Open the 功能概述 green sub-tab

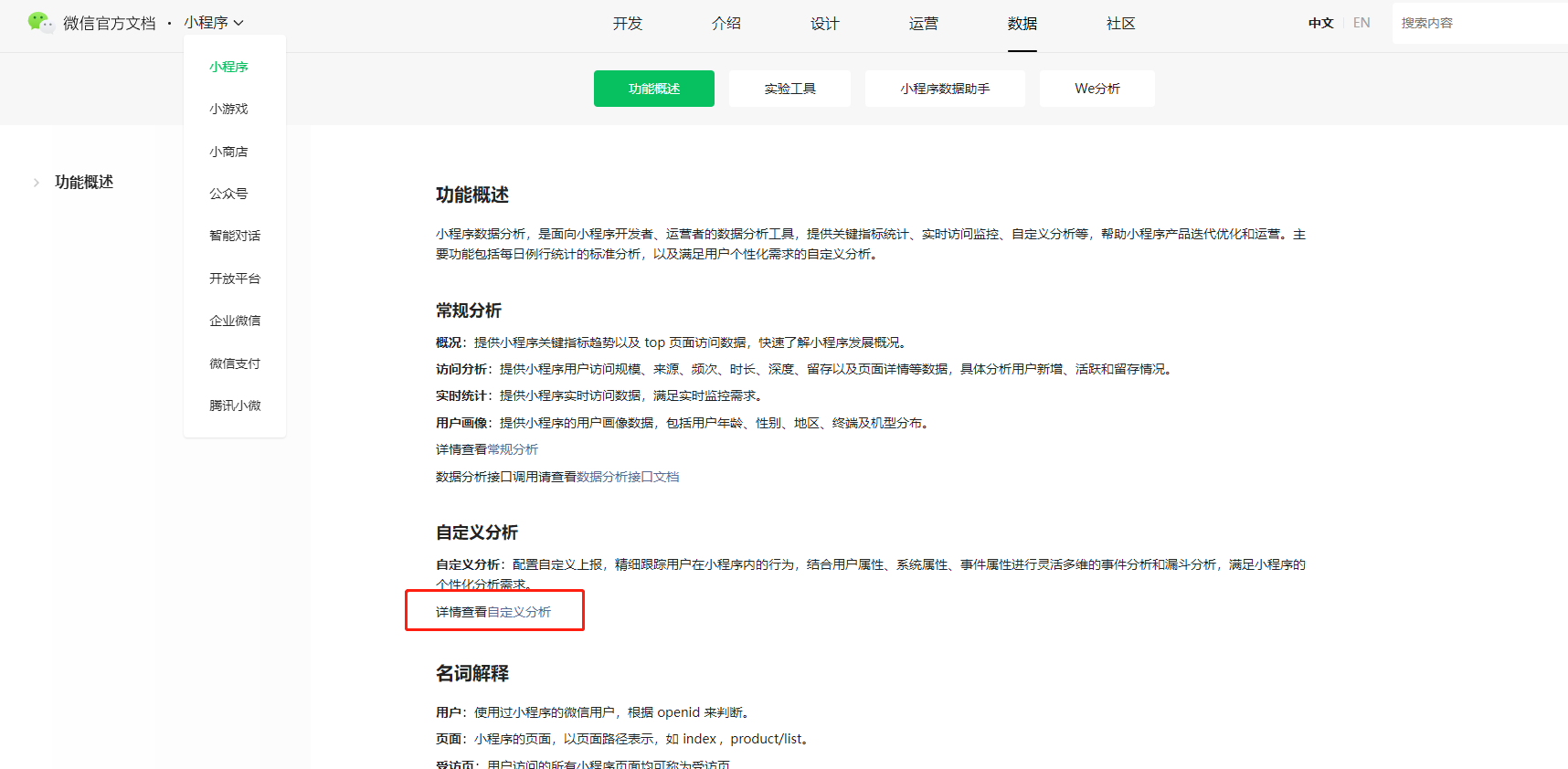(x=654, y=89)
